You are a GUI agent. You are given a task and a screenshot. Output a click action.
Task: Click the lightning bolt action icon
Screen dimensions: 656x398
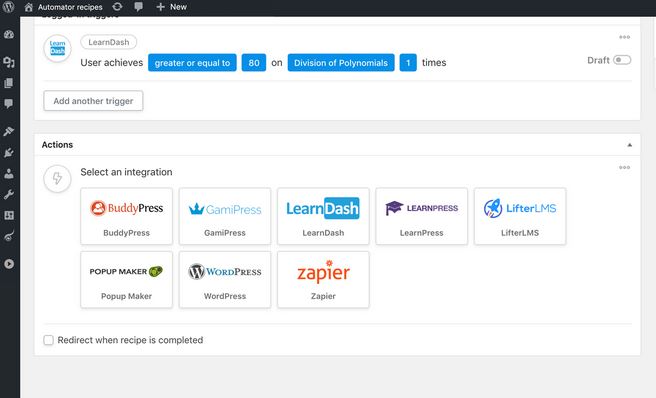pos(57,179)
